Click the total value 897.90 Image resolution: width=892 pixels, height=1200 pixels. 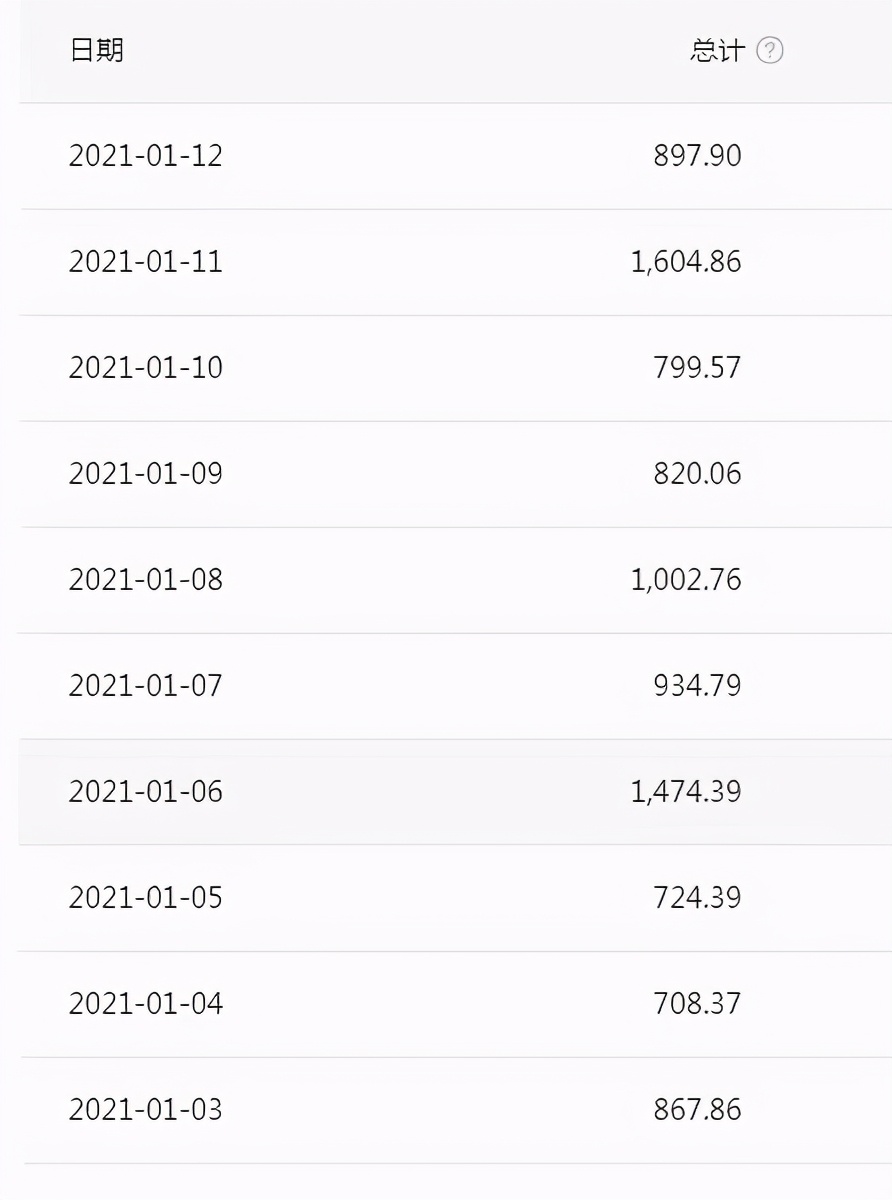pyautogui.click(x=698, y=156)
